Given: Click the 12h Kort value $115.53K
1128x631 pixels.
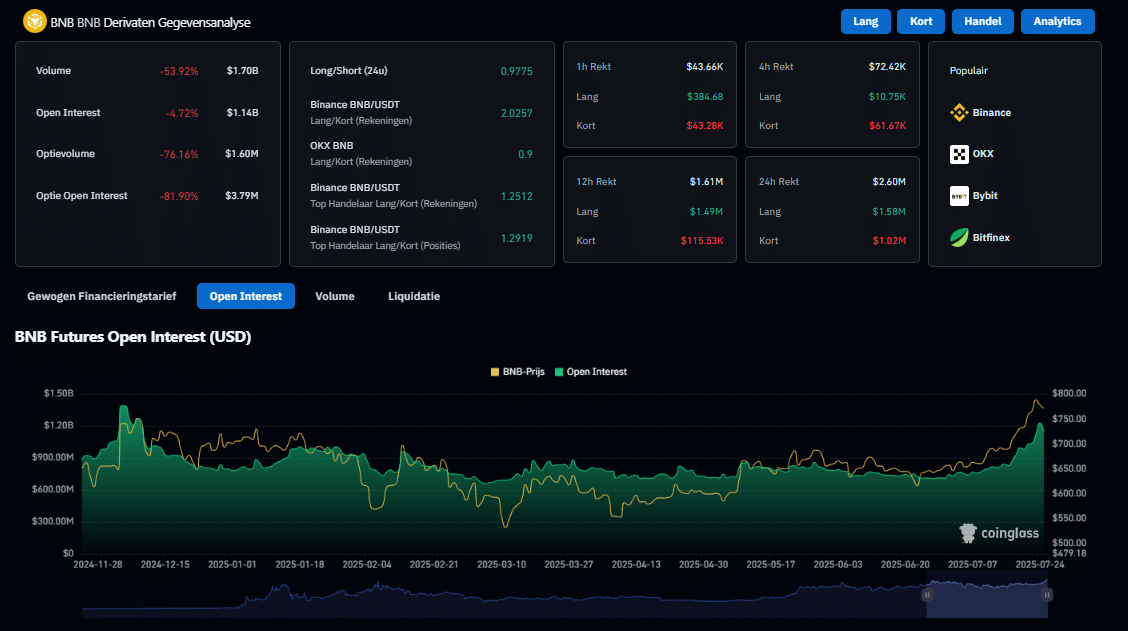Looking at the screenshot, I should (x=702, y=240).
